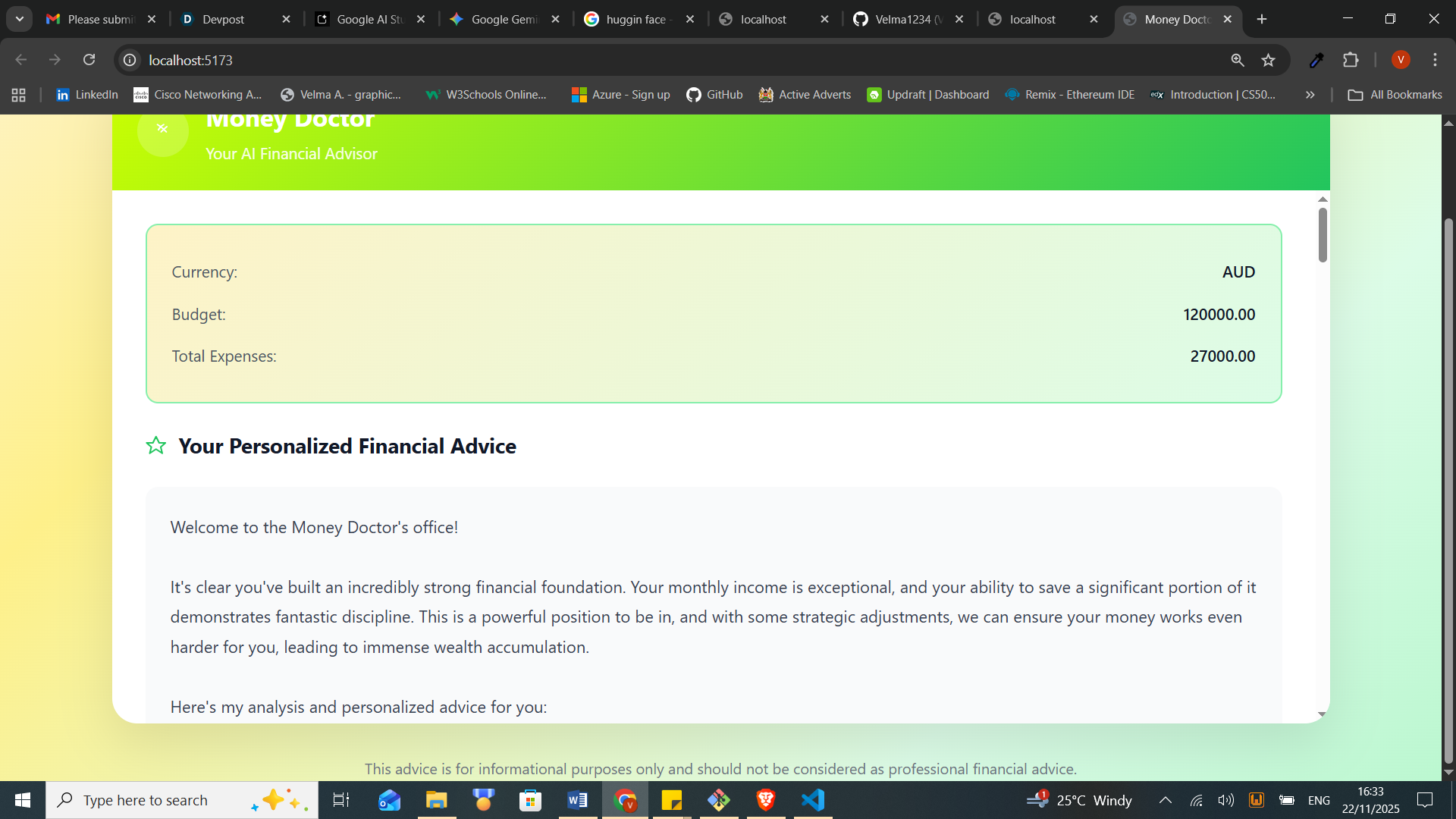
Task: Bookmark this page with the star icon
Action: [1269, 60]
